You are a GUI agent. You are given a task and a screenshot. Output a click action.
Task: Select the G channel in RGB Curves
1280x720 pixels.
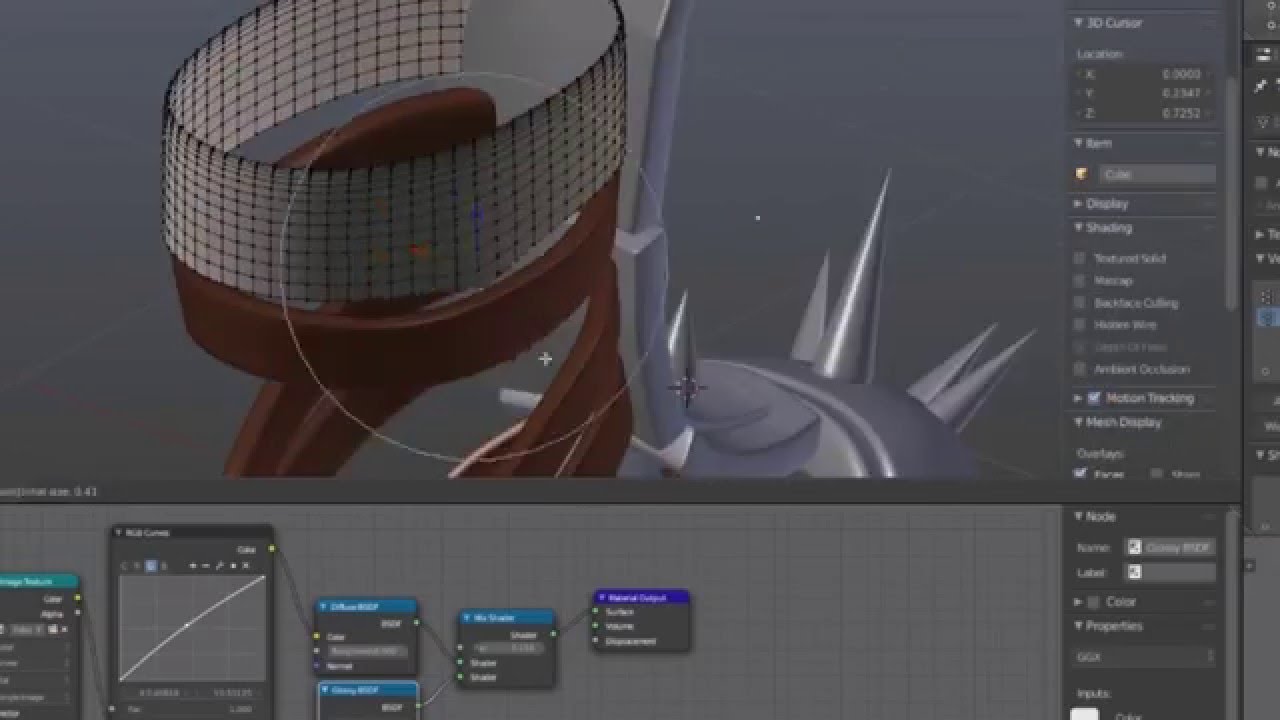151,565
